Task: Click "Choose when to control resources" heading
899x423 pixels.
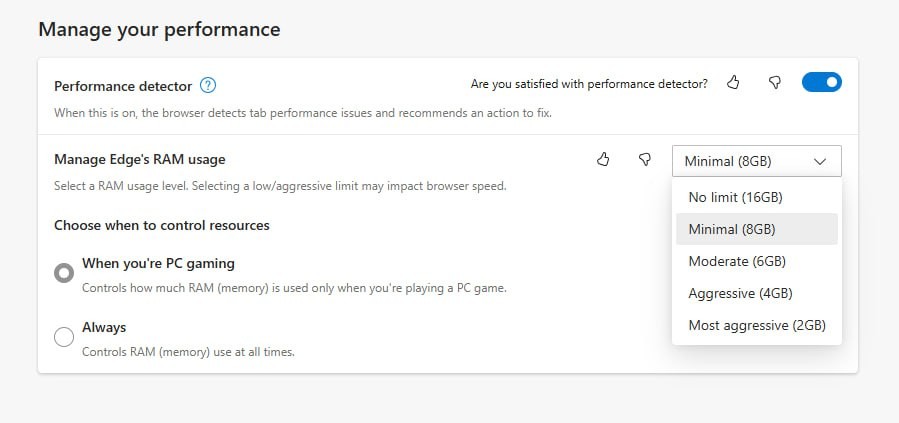Action: pos(161,225)
